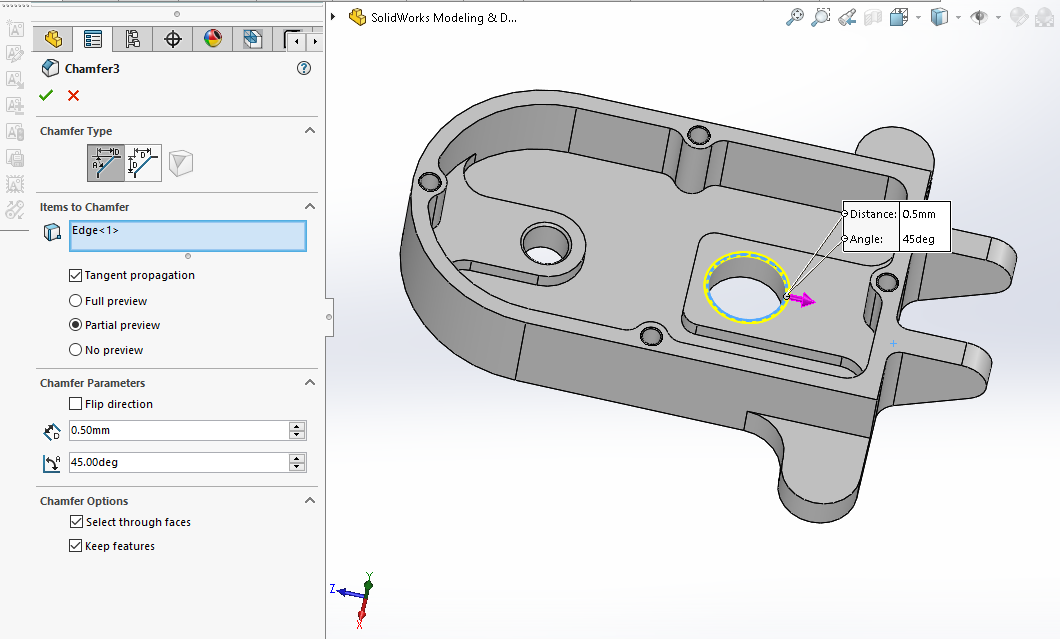Choose the No preview radio option
1060x639 pixels.
coord(76,350)
